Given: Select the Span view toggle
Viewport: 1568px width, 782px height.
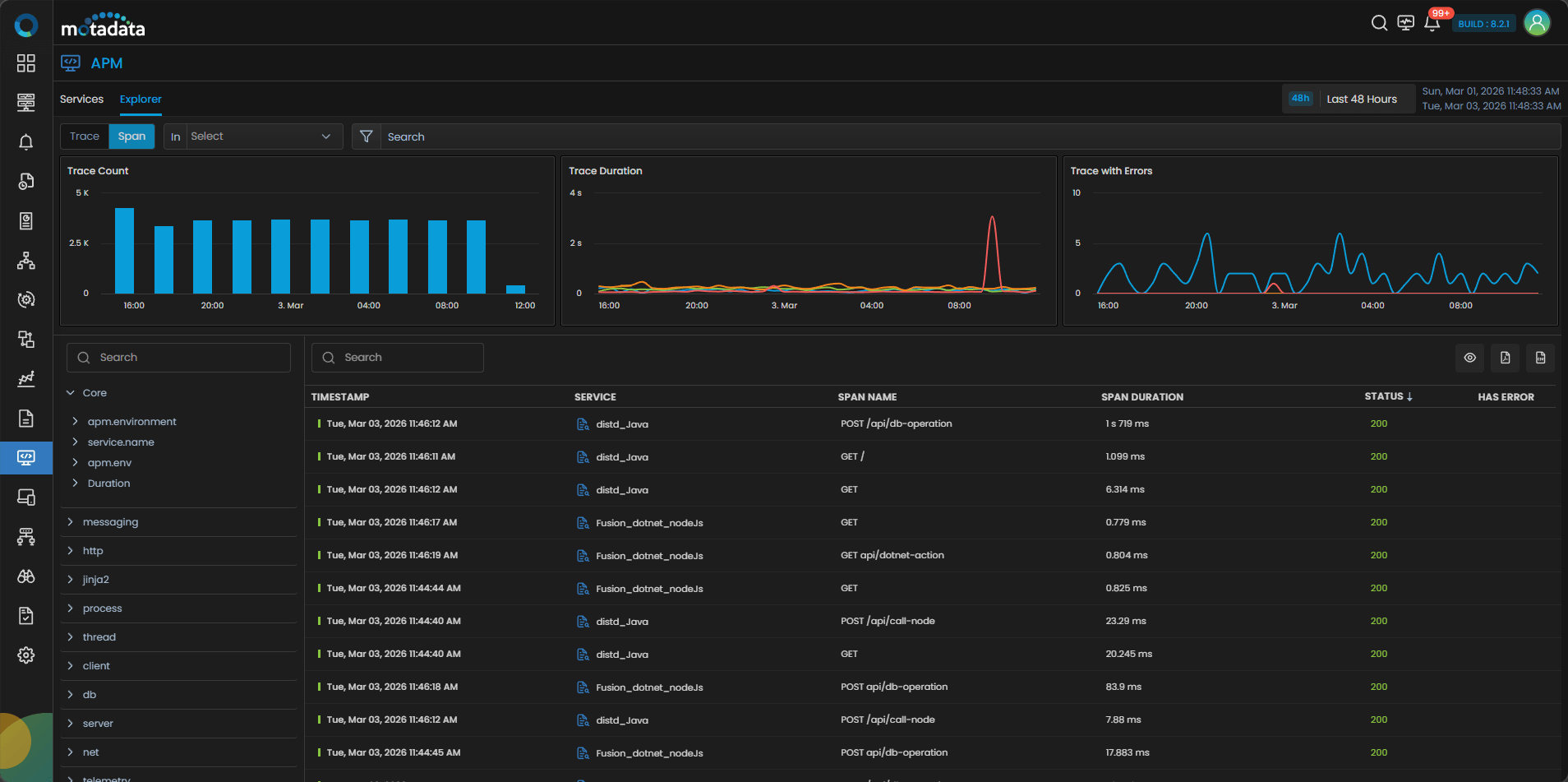Looking at the screenshot, I should pos(131,137).
